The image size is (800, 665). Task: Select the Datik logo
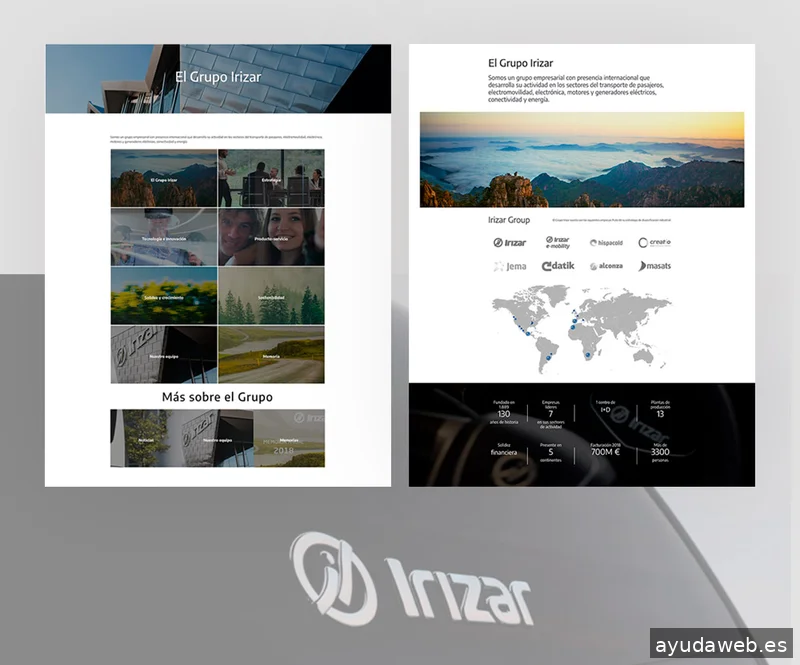pyautogui.click(x=558, y=266)
